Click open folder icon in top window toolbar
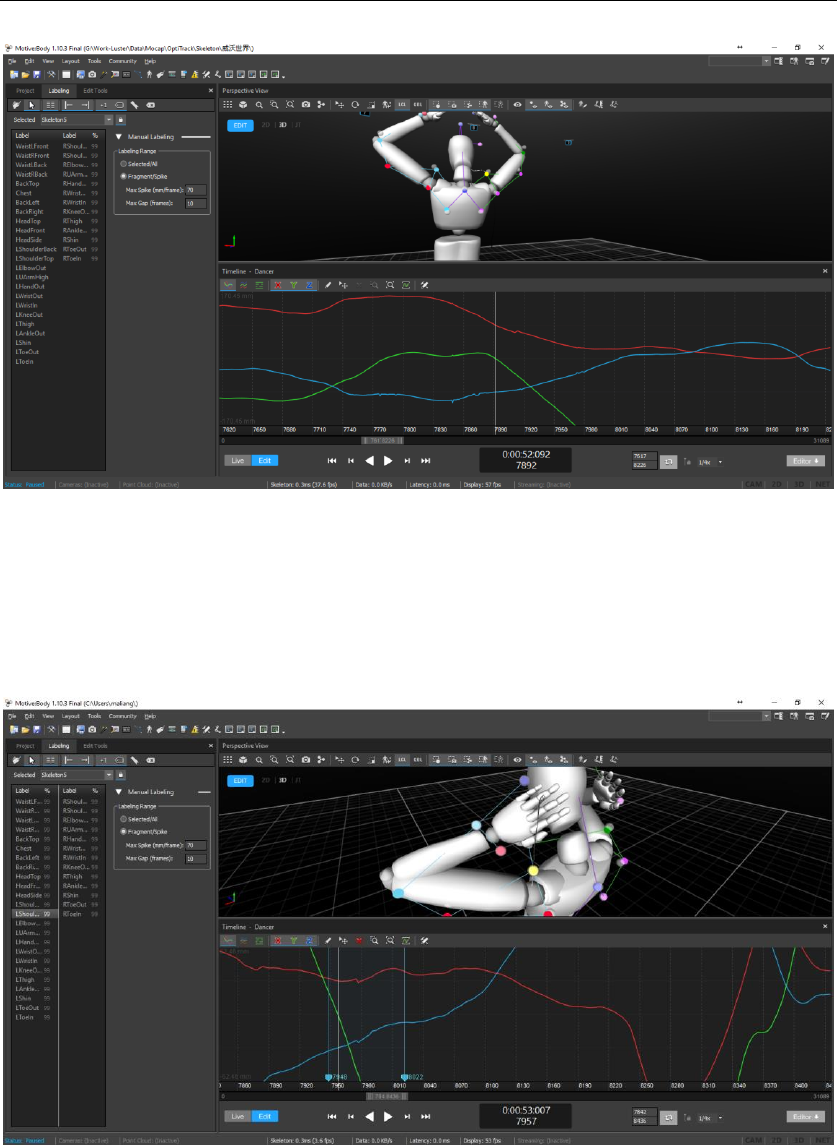The height and width of the screenshot is (1145, 837). click(25, 74)
